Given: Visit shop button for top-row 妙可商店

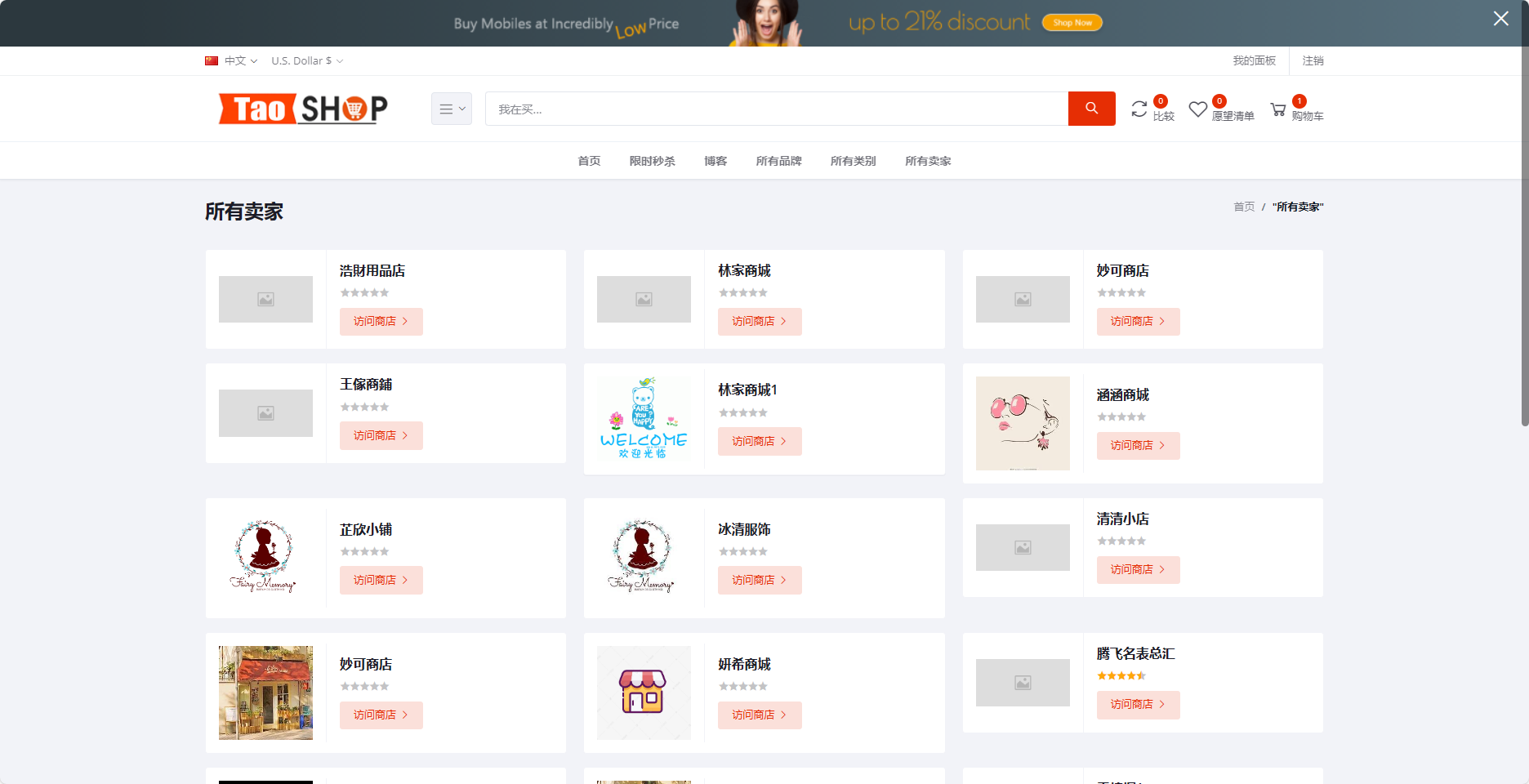Looking at the screenshot, I should [x=1138, y=322].
